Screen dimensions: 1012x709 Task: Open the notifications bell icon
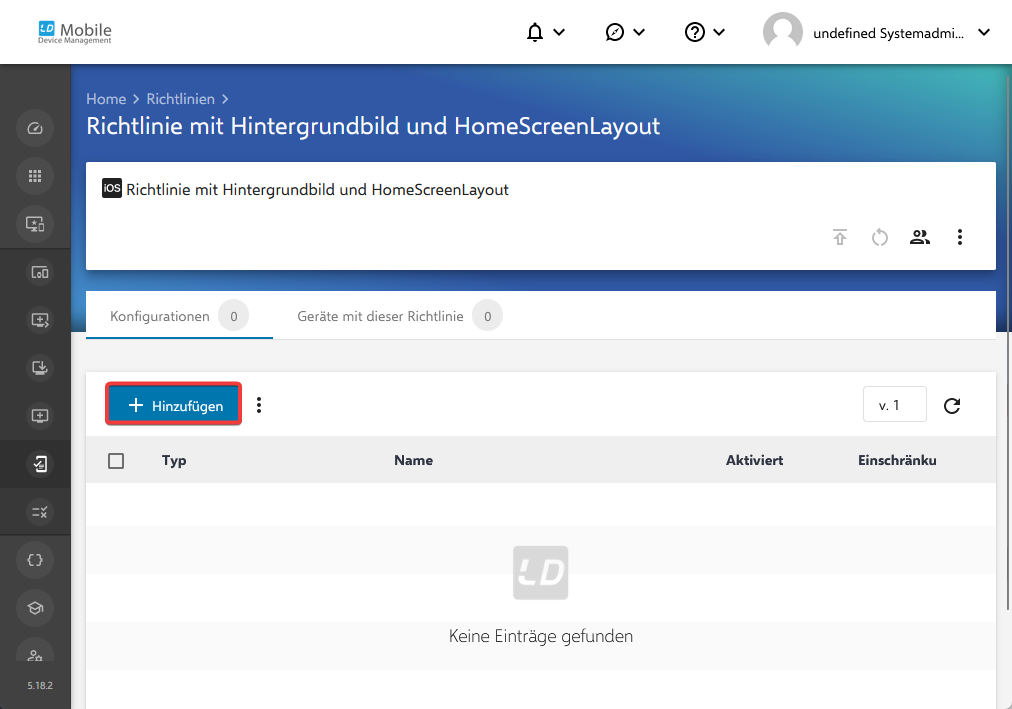click(534, 32)
